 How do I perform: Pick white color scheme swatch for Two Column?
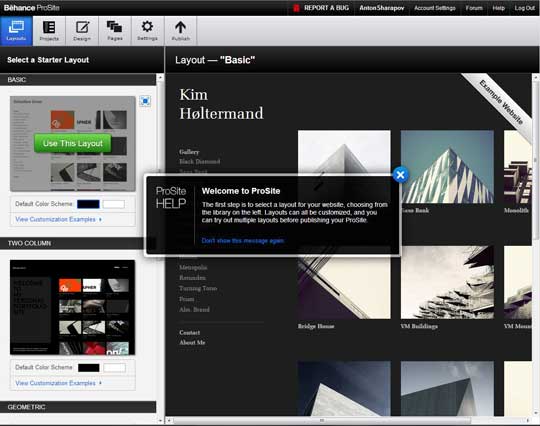pos(114,367)
